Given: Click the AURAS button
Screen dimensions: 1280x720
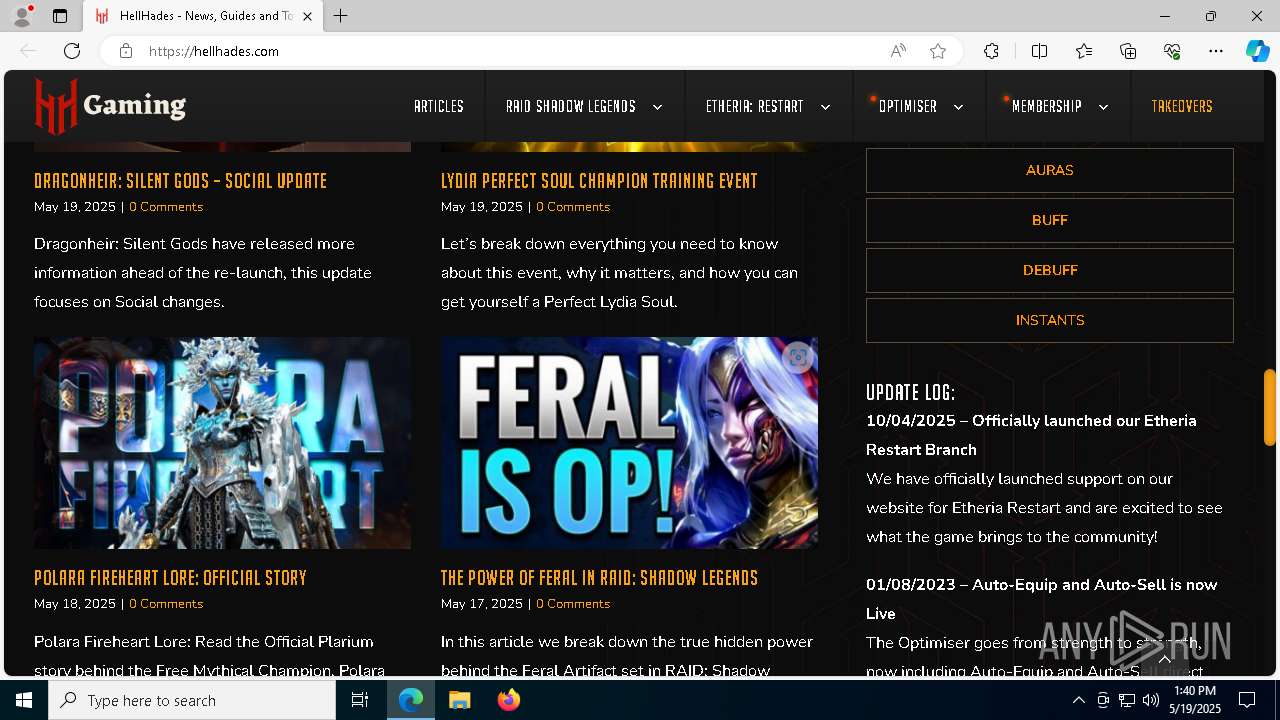Looking at the screenshot, I should (x=1050, y=170).
